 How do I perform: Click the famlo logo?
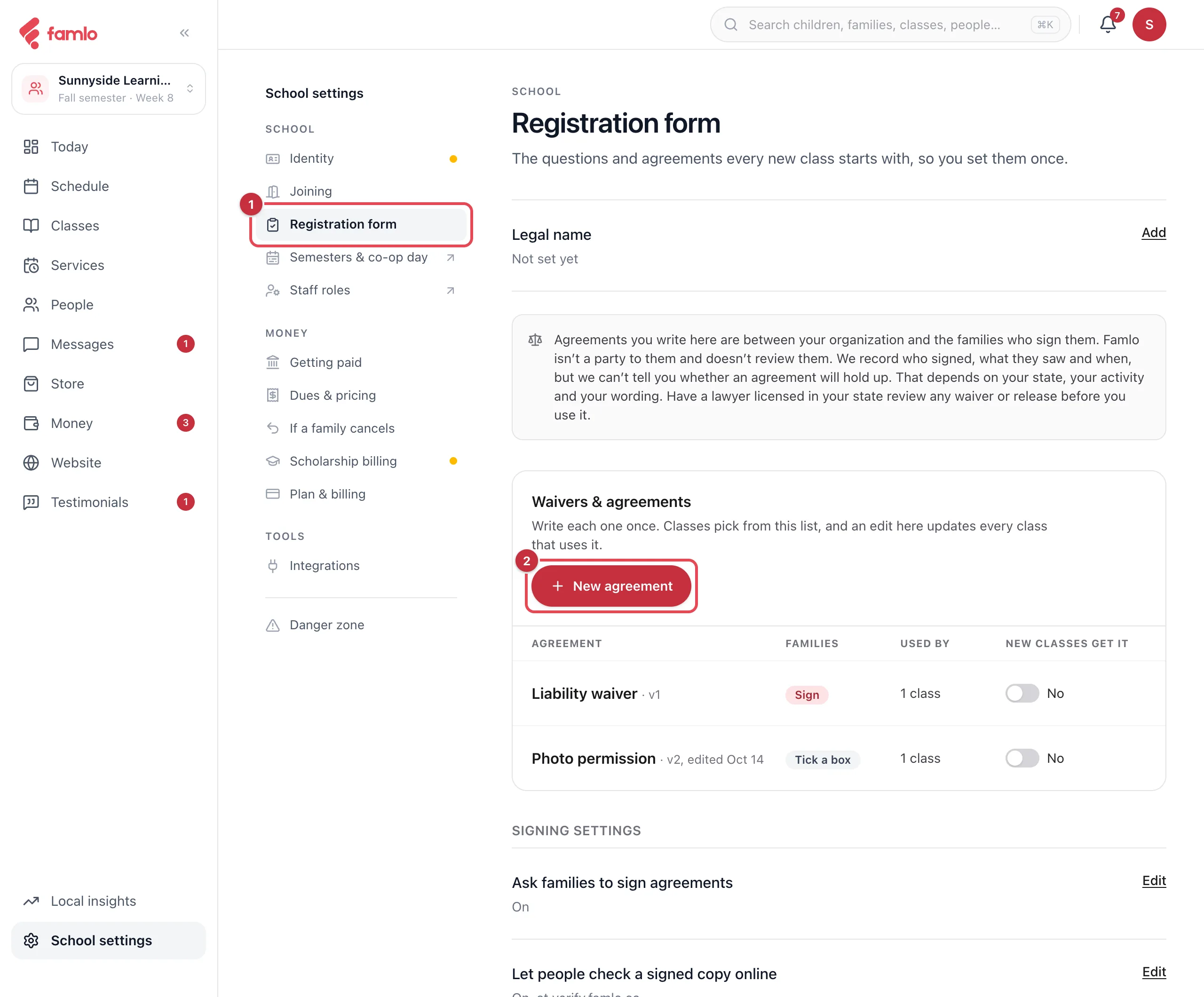point(58,33)
